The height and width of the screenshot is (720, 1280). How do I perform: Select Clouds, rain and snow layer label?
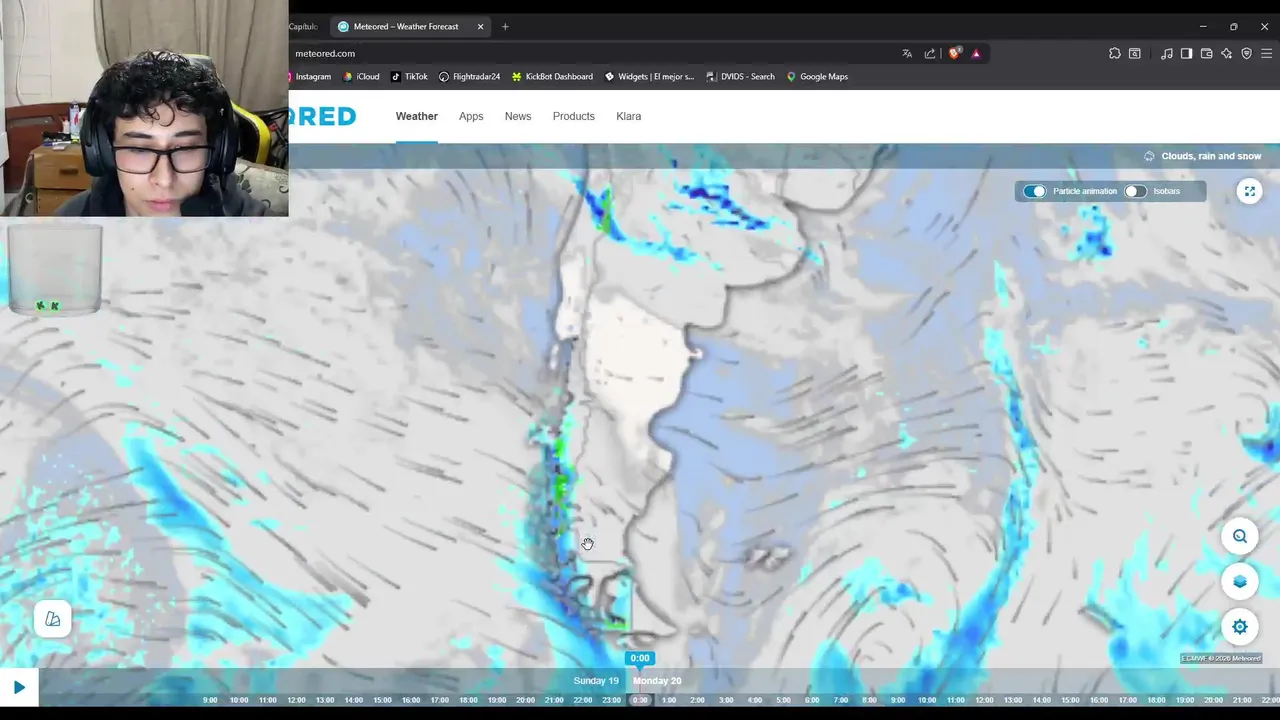(1211, 156)
